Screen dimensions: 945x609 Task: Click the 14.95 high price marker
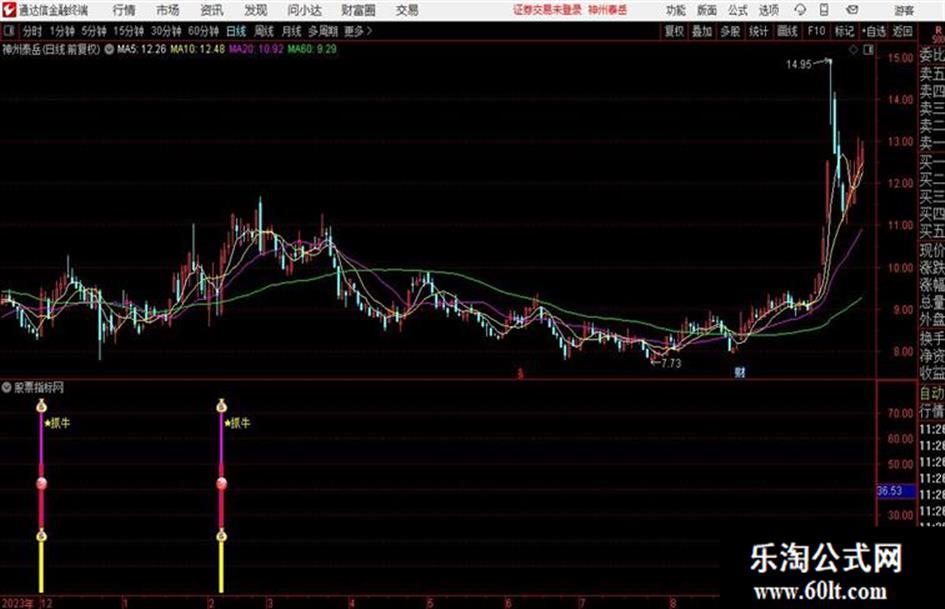[799, 65]
